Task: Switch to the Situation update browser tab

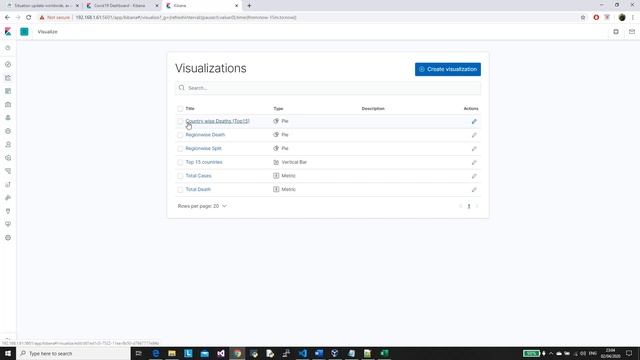Action: tap(42, 6)
